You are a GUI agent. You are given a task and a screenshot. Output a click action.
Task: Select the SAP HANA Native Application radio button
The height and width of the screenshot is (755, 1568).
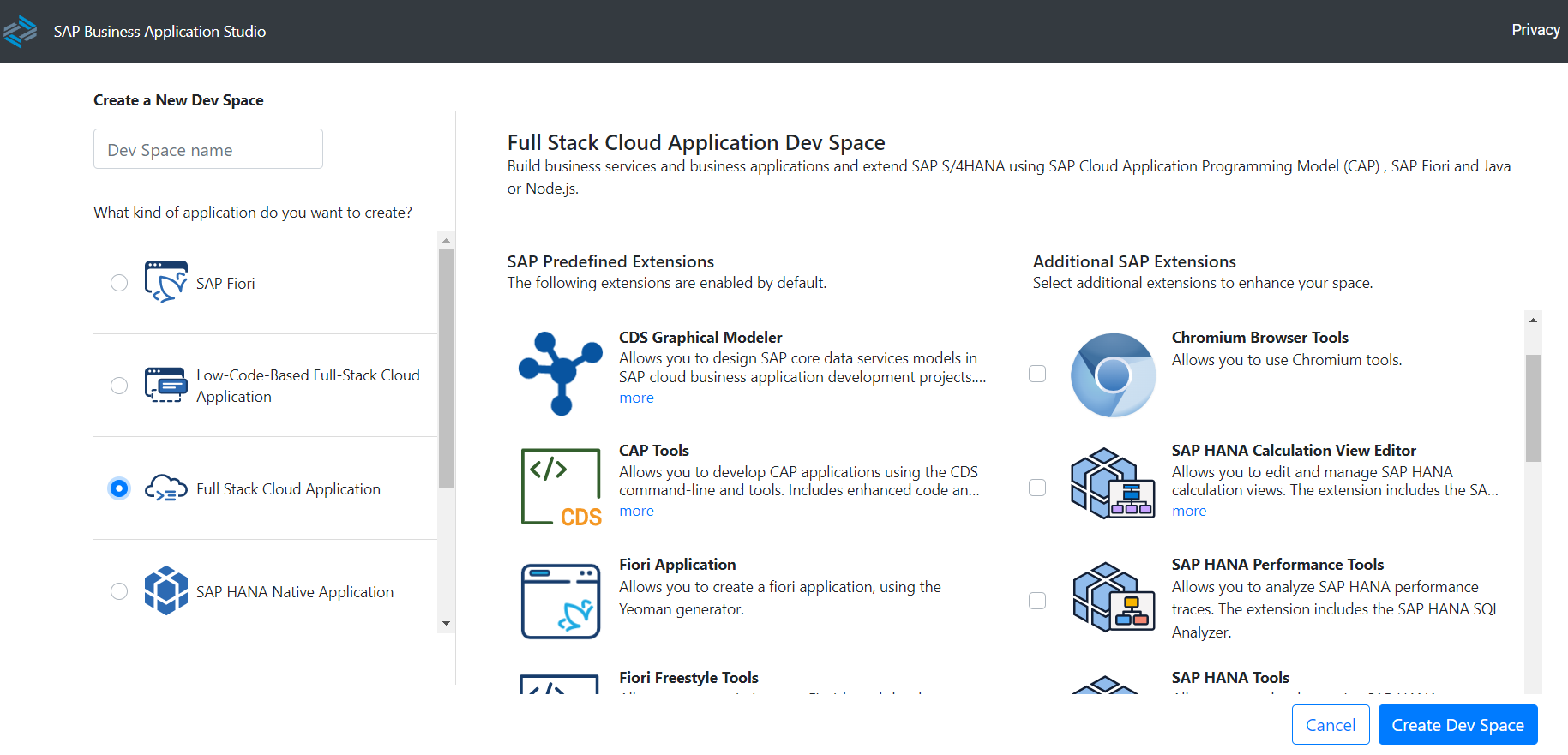(x=119, y=591)
